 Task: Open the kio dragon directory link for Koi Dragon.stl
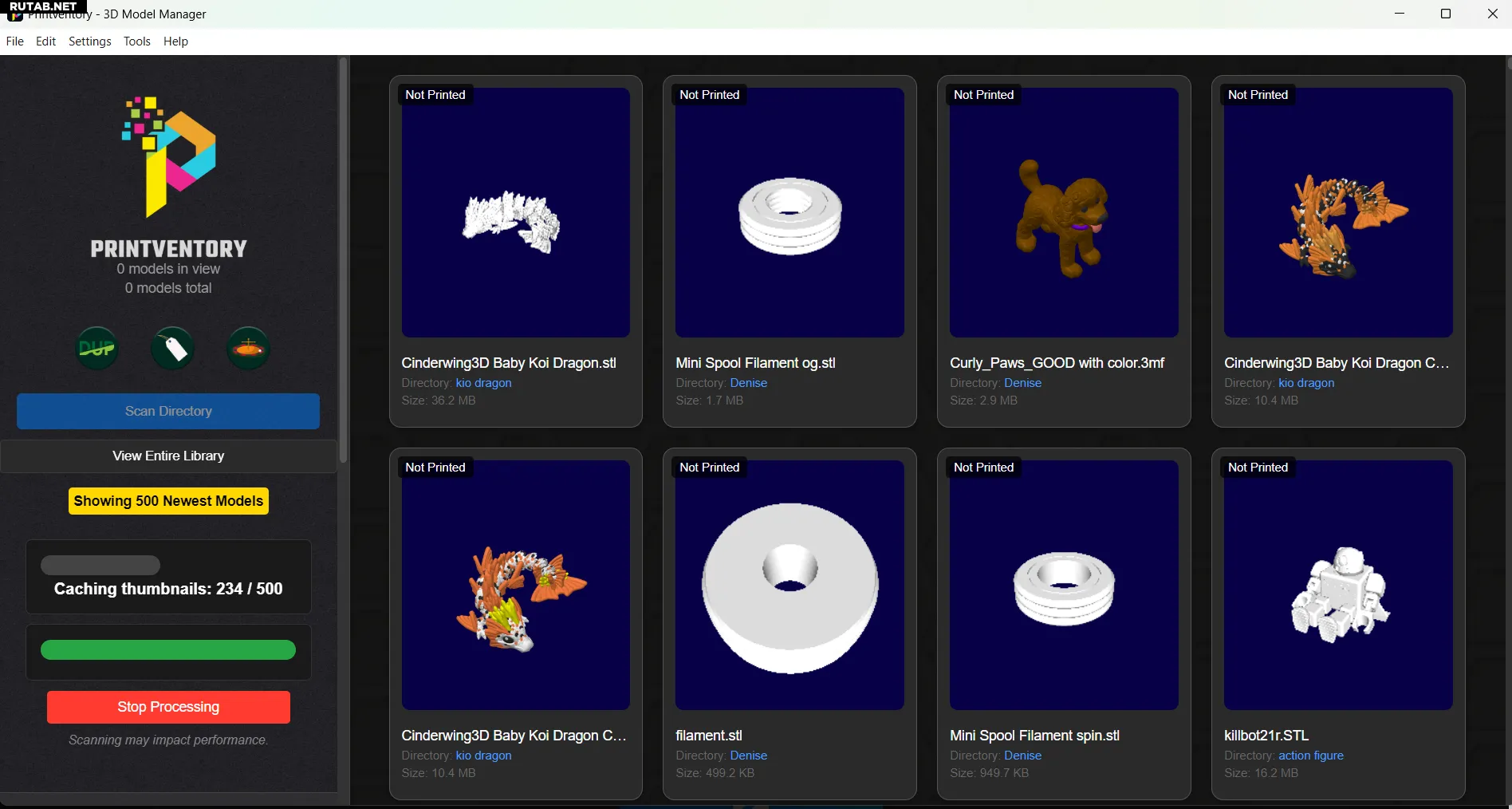[483, 383]
